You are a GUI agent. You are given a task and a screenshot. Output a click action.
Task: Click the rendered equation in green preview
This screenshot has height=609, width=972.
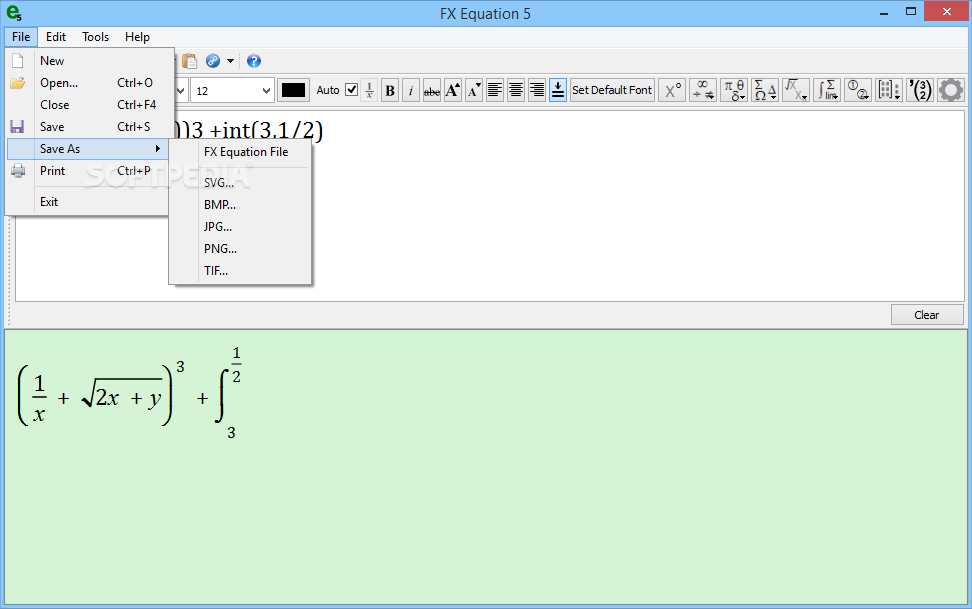[130, 393]
